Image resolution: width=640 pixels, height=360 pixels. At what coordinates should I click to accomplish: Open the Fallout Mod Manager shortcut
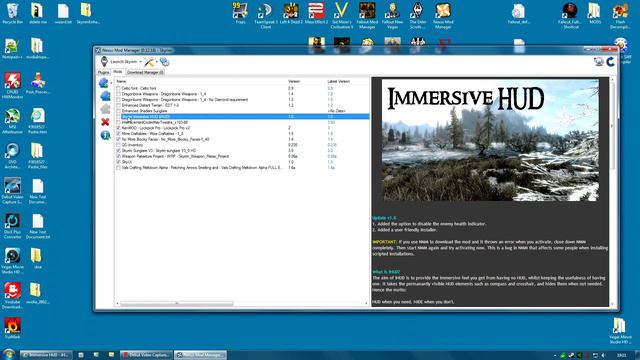367,16
